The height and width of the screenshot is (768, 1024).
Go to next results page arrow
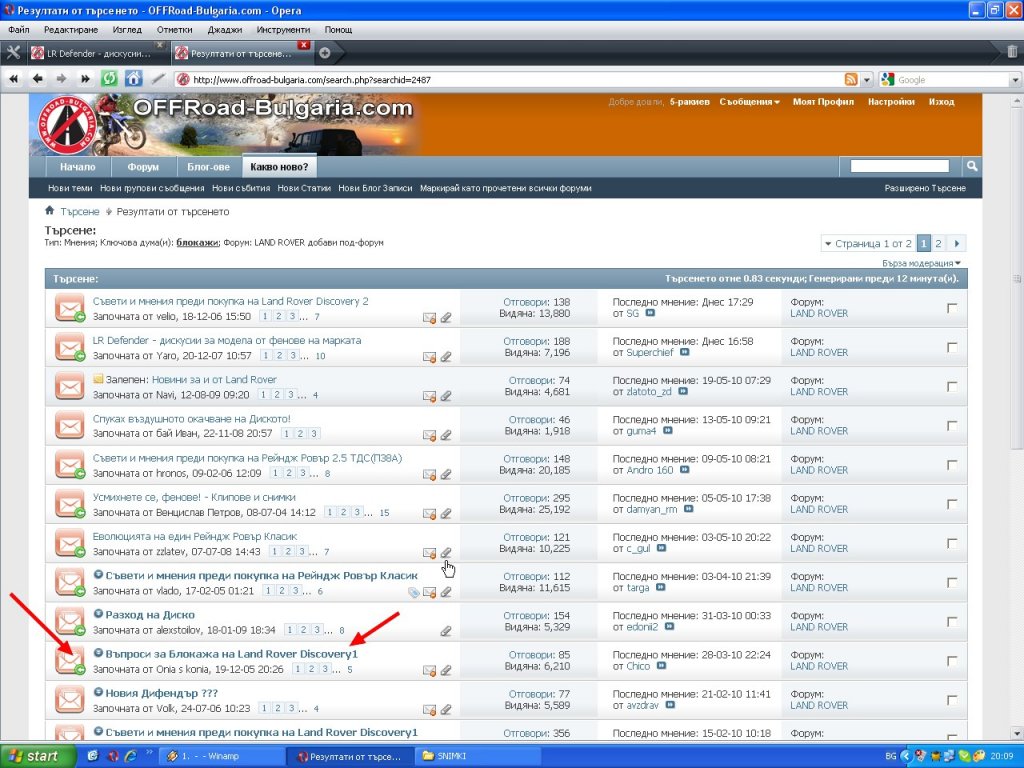[956, 244]
